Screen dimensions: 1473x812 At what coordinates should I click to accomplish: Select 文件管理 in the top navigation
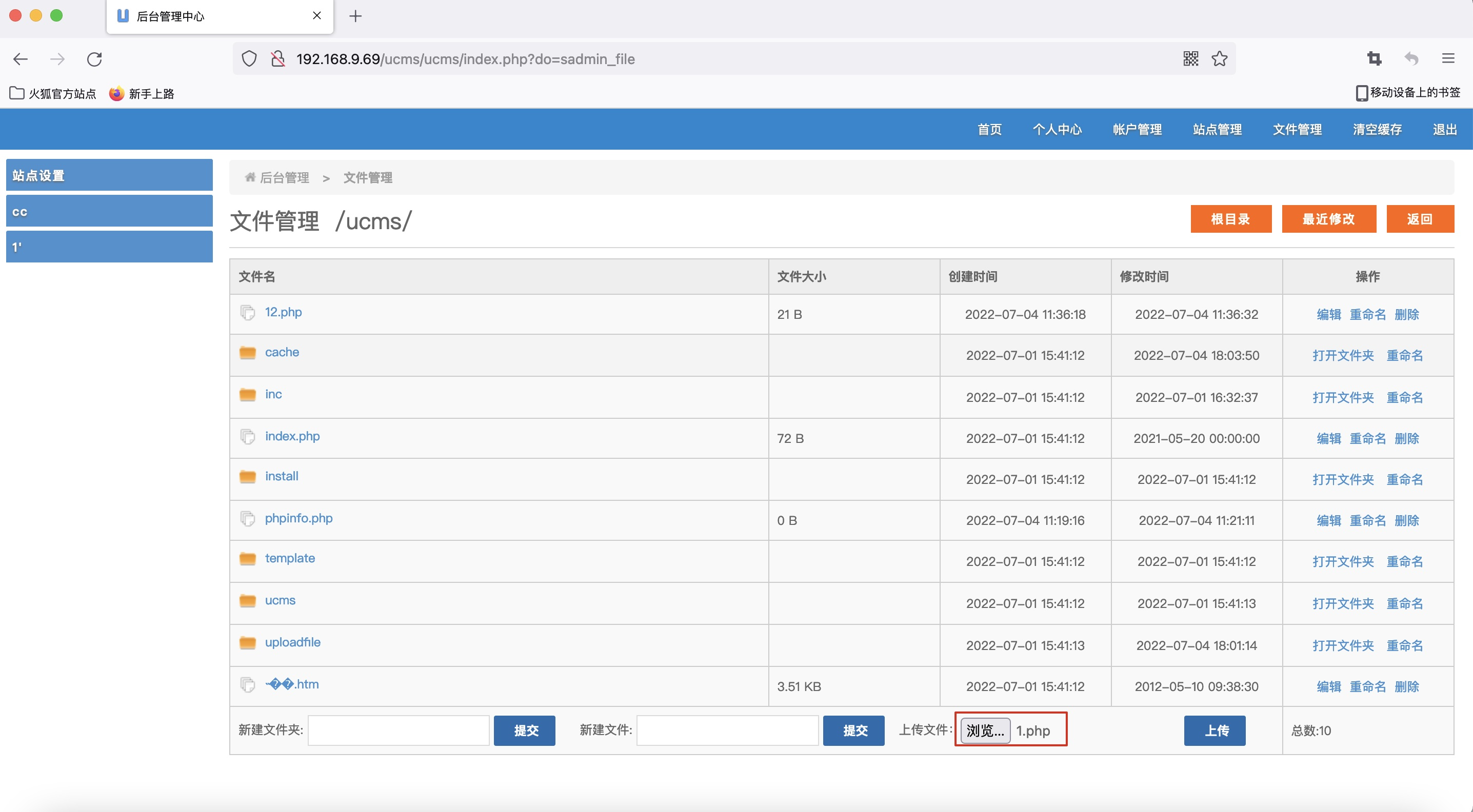click(1296, 129)
